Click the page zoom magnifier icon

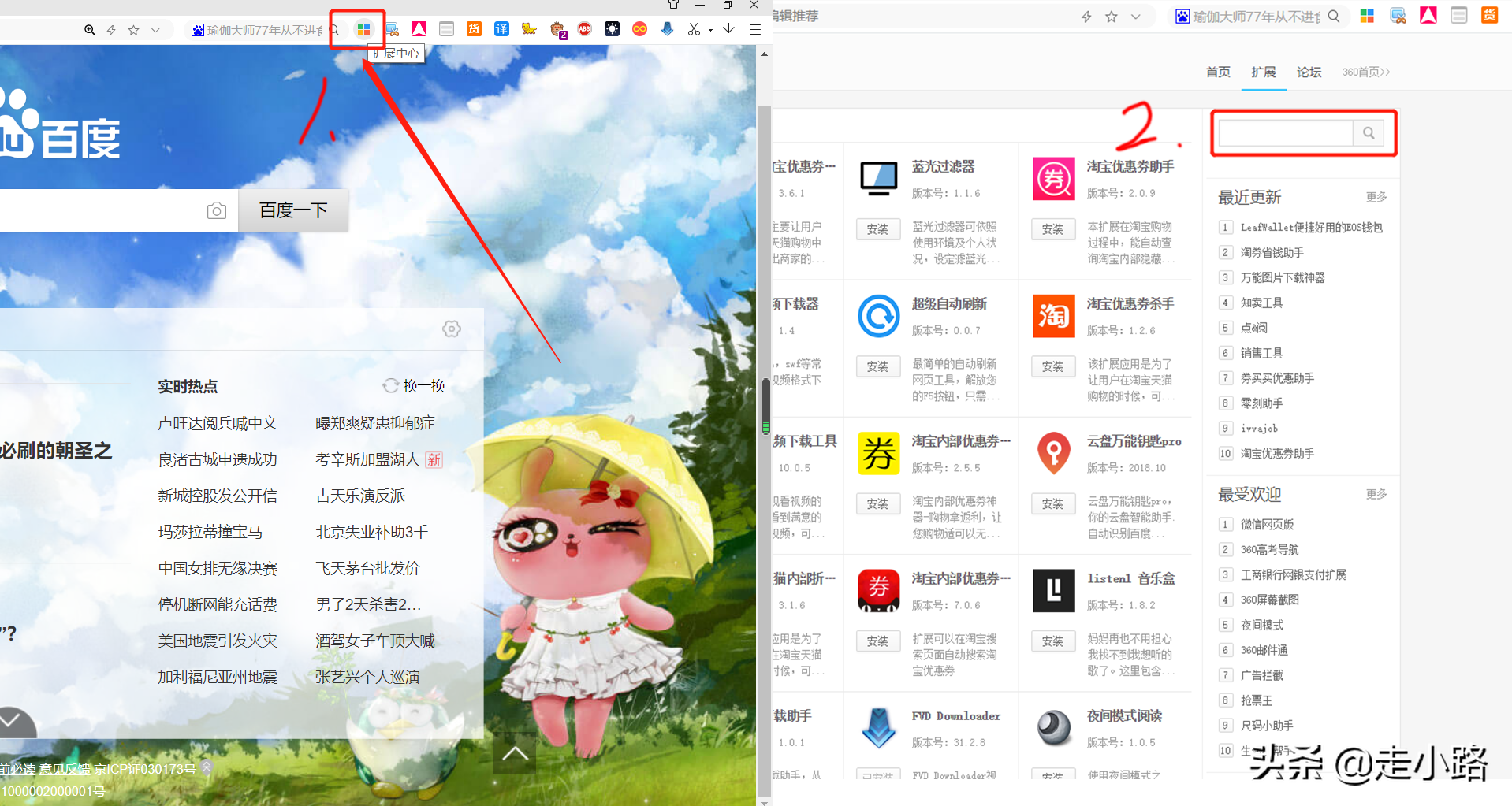tap(90, 30)
